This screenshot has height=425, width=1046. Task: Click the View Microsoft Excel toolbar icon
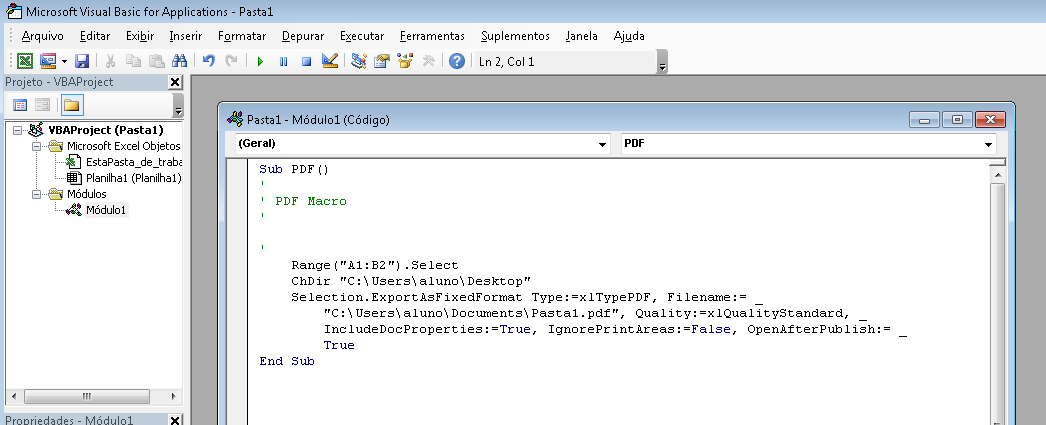[x=25, y=61]
